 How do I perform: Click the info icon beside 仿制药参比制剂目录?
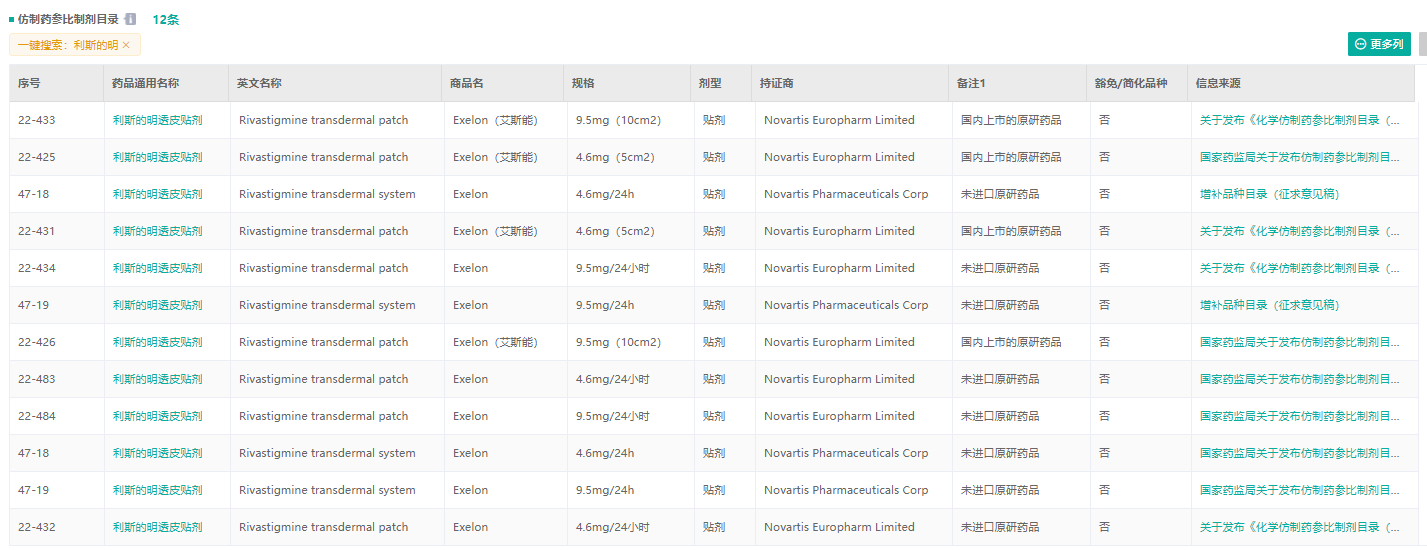click(x=130, y=19)
